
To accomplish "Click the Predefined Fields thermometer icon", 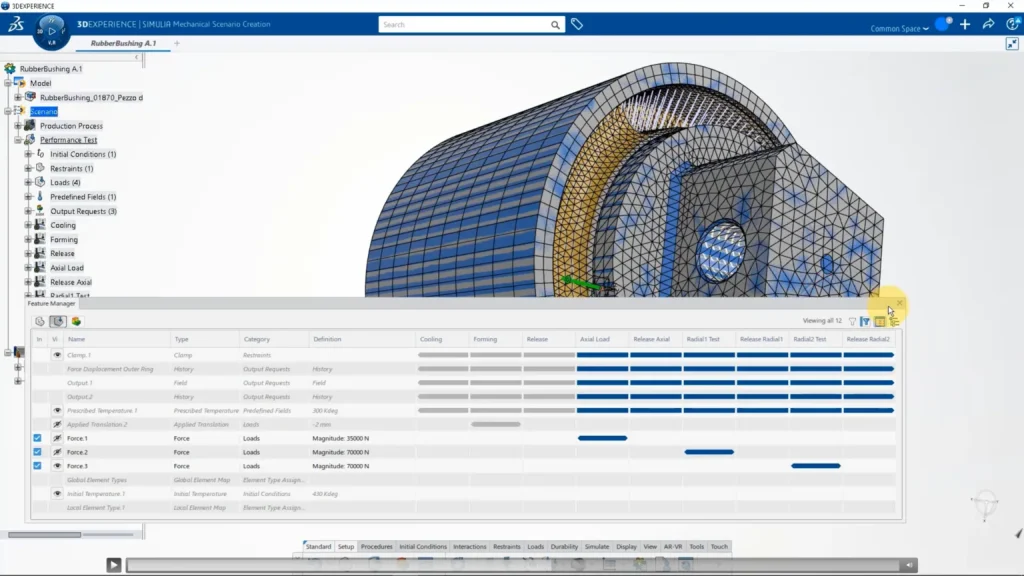I will (40, 196).
